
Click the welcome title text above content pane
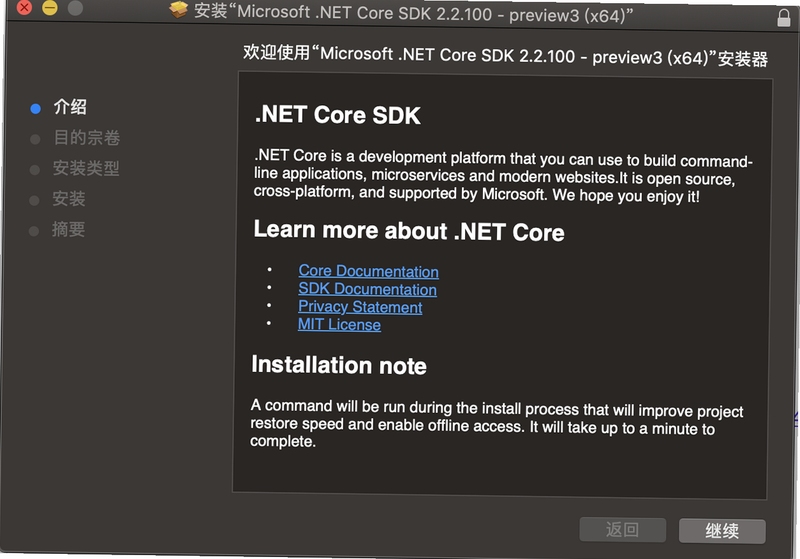(x=505, y=55)
